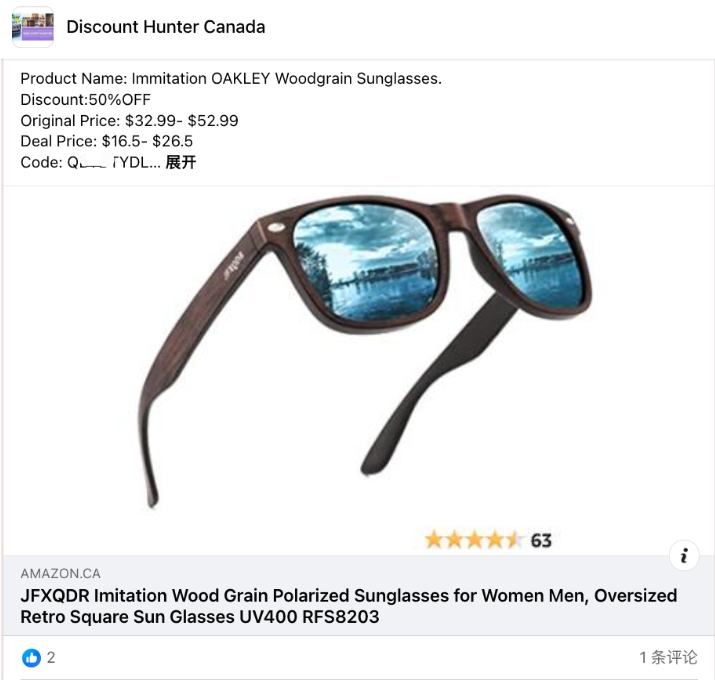Expand post text with 展开
715x682 pixels.
181,162
